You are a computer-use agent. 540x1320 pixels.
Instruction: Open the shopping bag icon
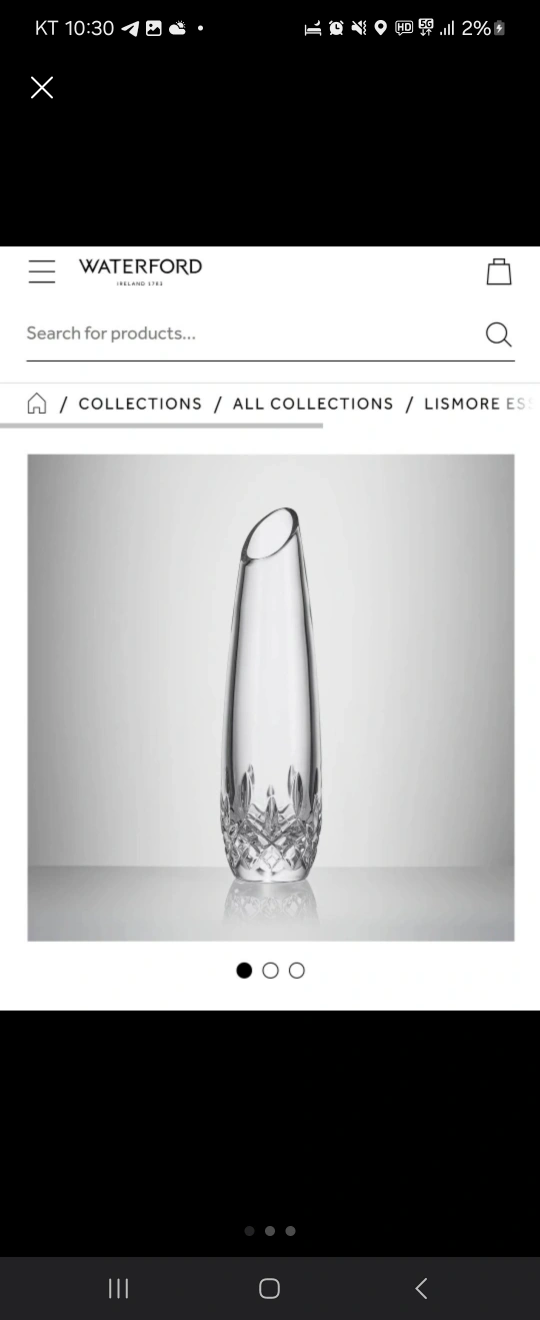[499, 271]
